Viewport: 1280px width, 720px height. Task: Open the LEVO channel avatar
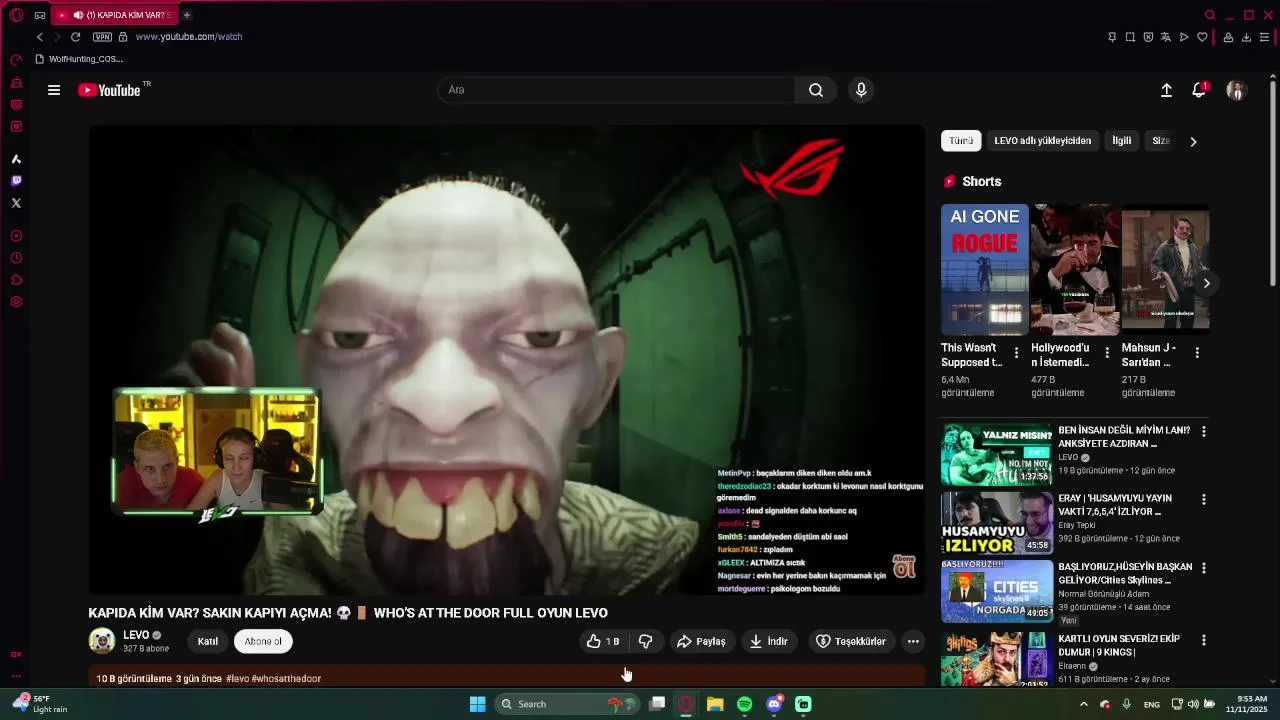(102, 641)
